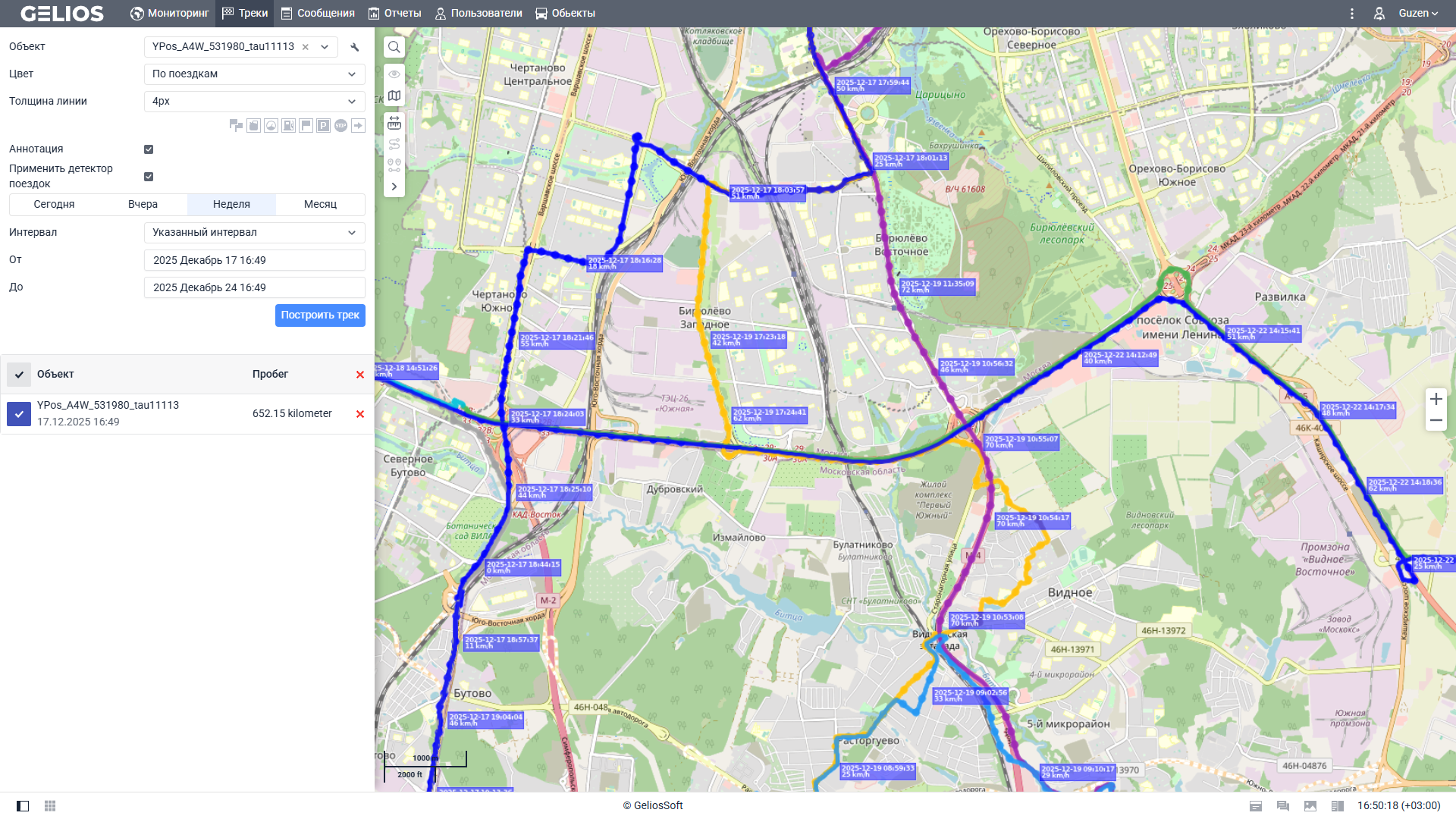The width and height of the screenshot is (1456, 819).
Task: Uncheck the YPos_A4W_531980_tau11113 track row checkbox
Action: [19, 414]
